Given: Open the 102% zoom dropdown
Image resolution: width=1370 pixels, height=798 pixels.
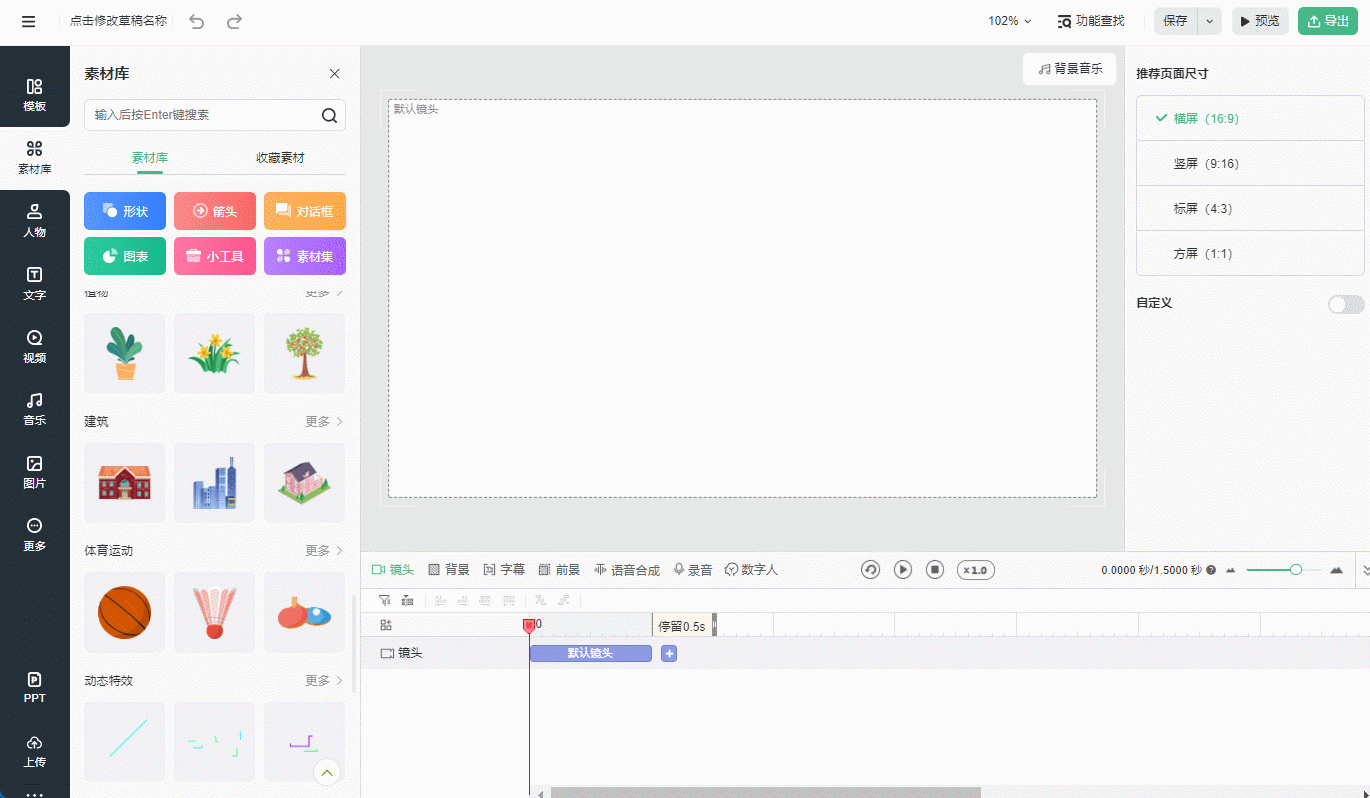Looking at the screenshot, I should (x=1010, y=21).
